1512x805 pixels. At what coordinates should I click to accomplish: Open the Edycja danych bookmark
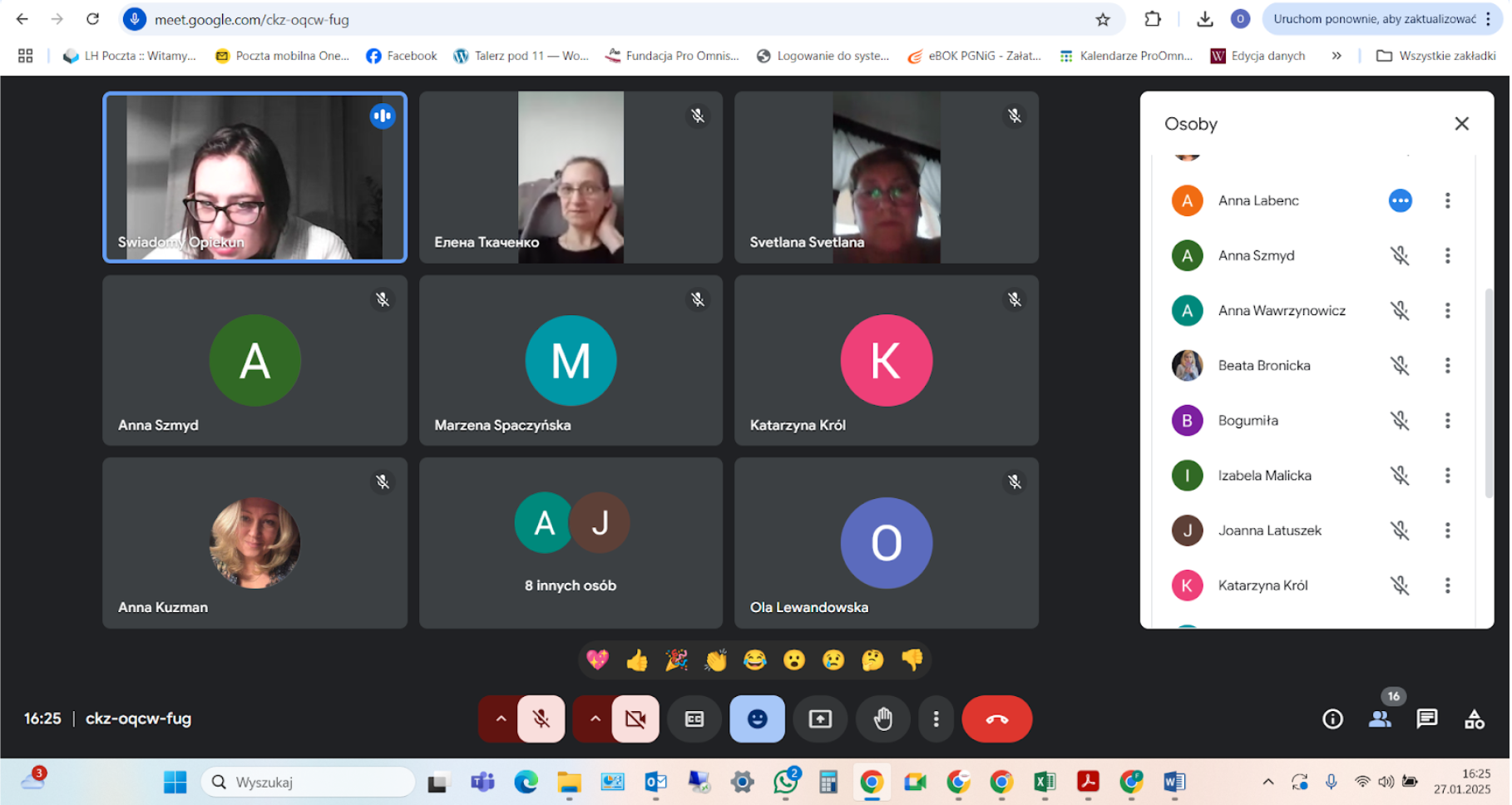tap(1258, 56)
